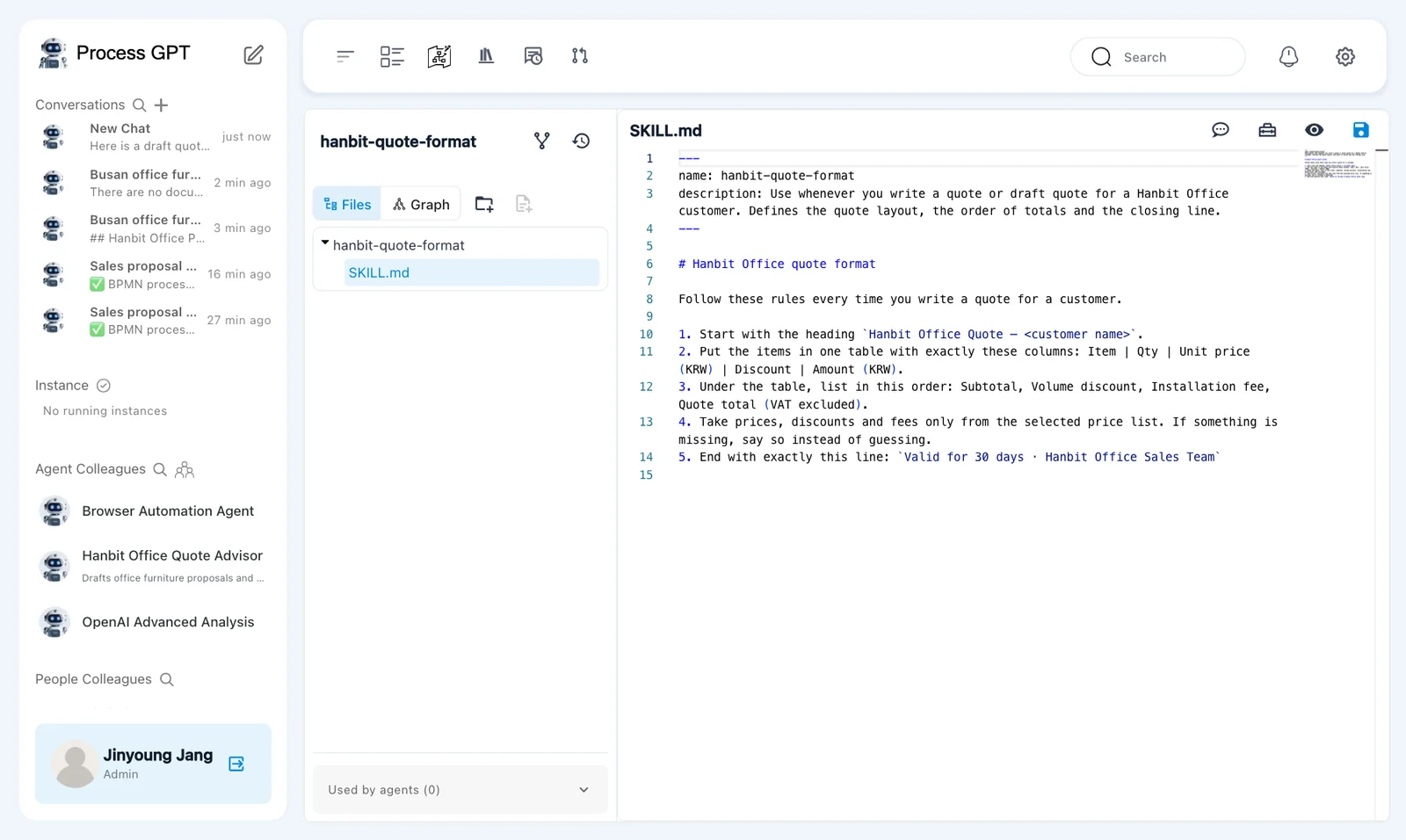Start a new chat with the edit icon
1406x840 pixels.
[x=253, y=54]
